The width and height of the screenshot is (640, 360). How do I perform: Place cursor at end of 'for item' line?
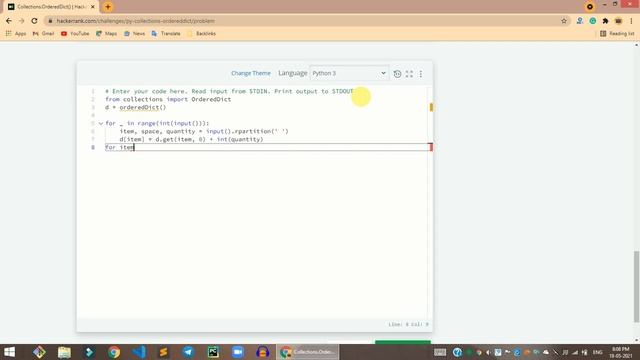pyautogui.click(x=134, y=147)
